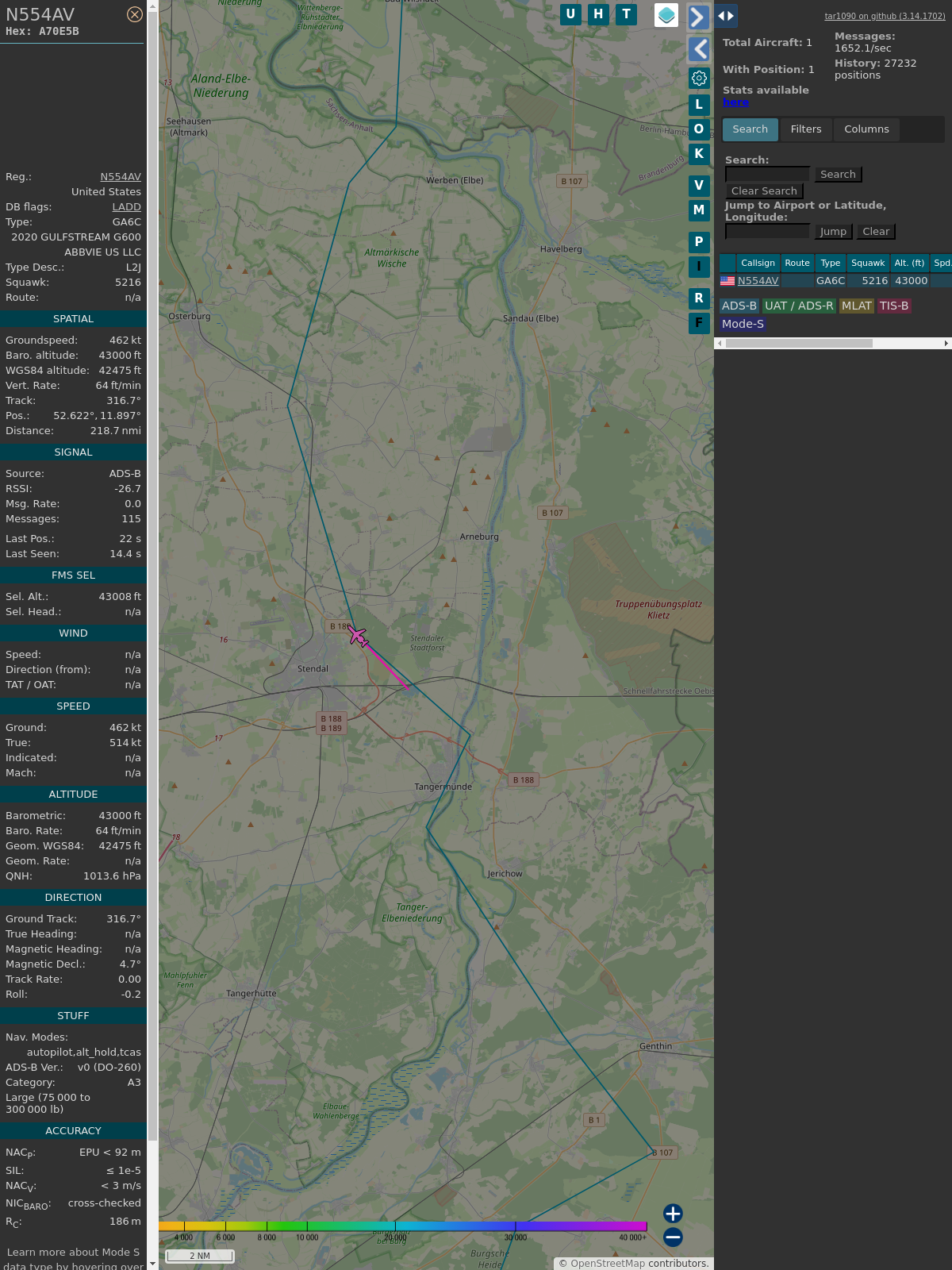Click the Jump button
This screenshot has width=952, height=1270.
(833, 232)
